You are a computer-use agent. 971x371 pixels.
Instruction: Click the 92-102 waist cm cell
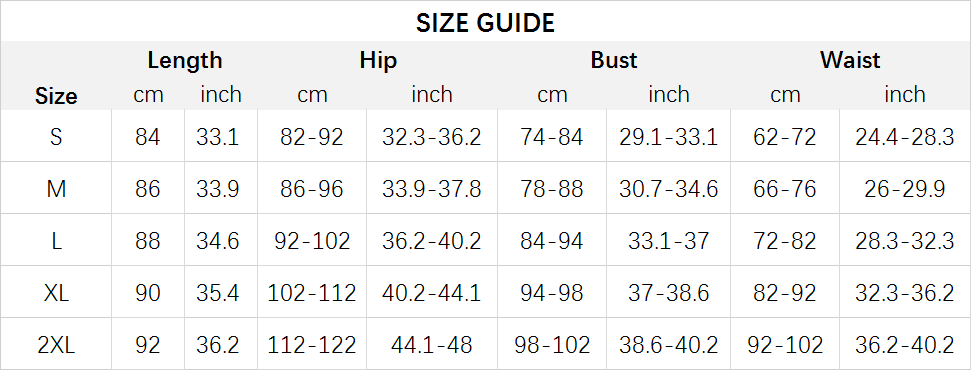(x=785, y=344)
